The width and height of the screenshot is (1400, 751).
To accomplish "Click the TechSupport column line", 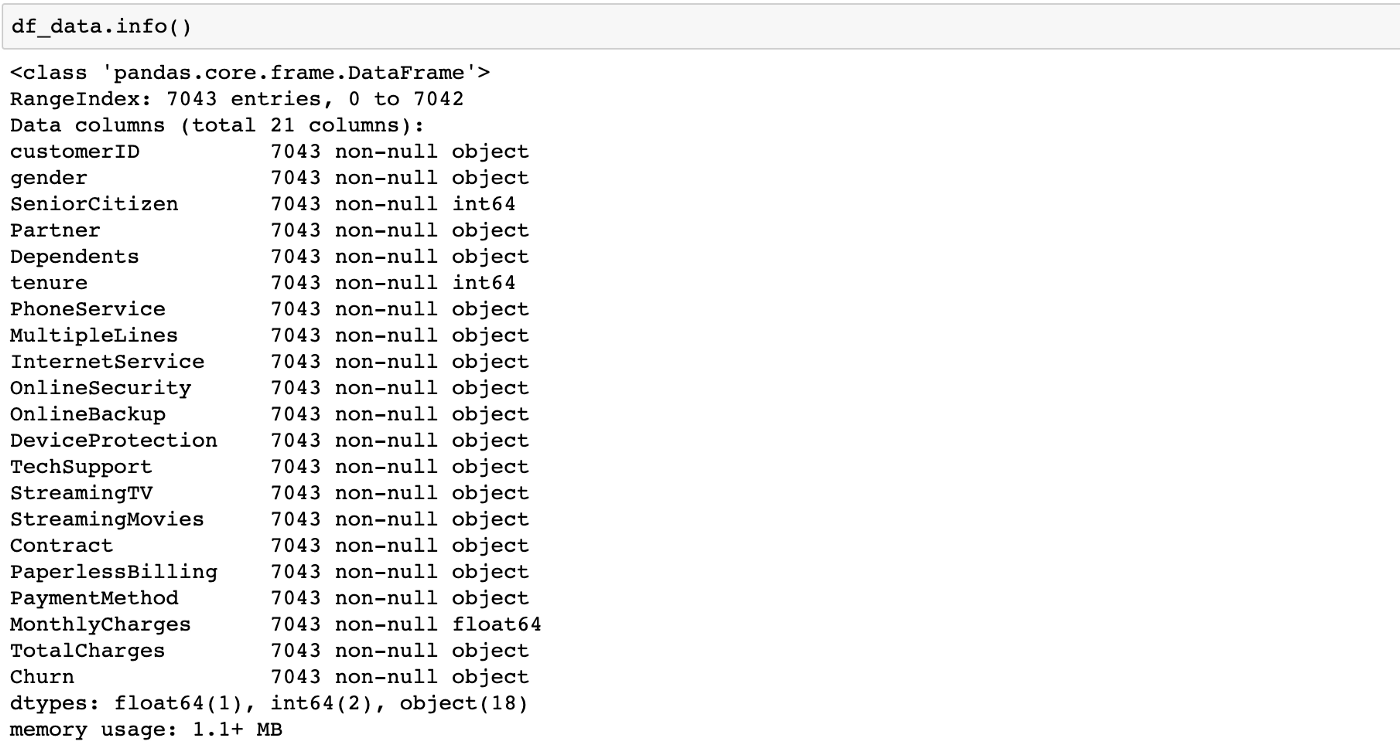I will [269, 467].
